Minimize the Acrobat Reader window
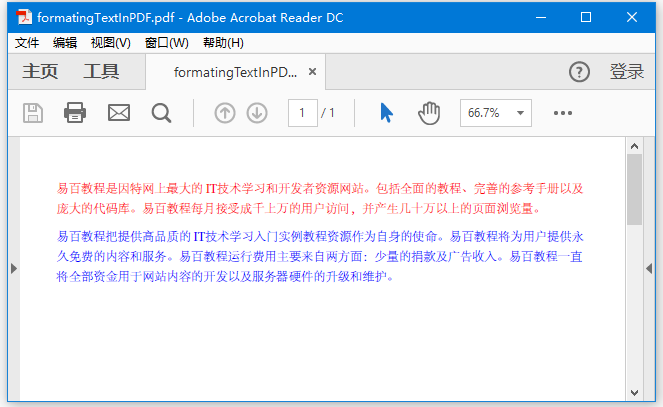Viewport: 663px width, 407px height. 541,17
